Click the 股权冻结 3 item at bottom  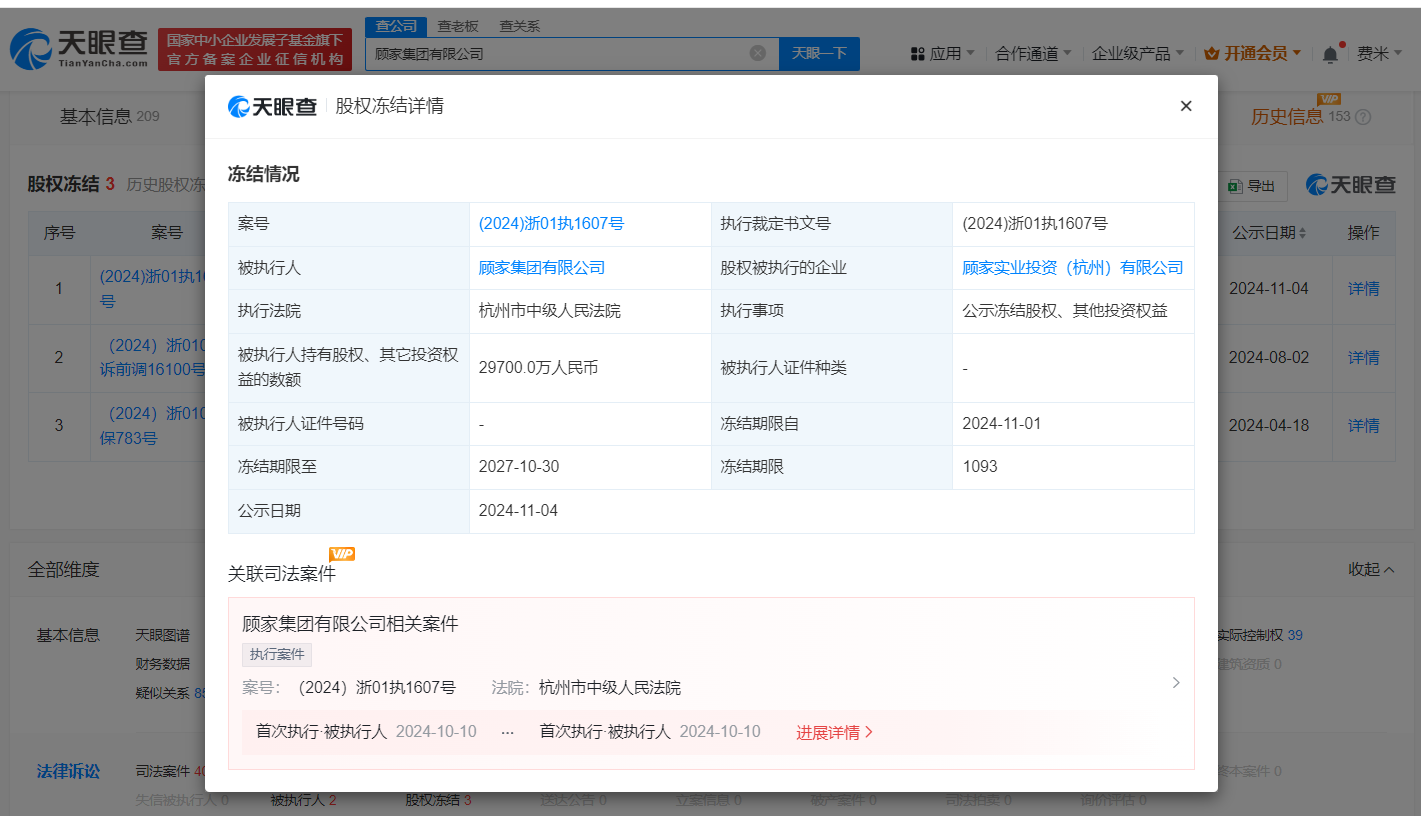click(438, 800)
